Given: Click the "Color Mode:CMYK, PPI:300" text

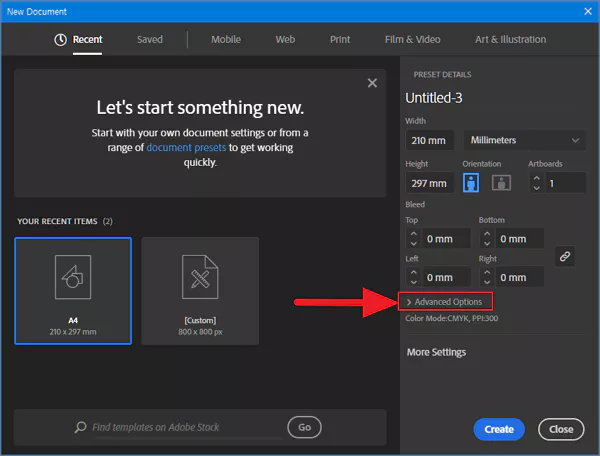Looking at the screenshot, I should click(x=452, y=318).
